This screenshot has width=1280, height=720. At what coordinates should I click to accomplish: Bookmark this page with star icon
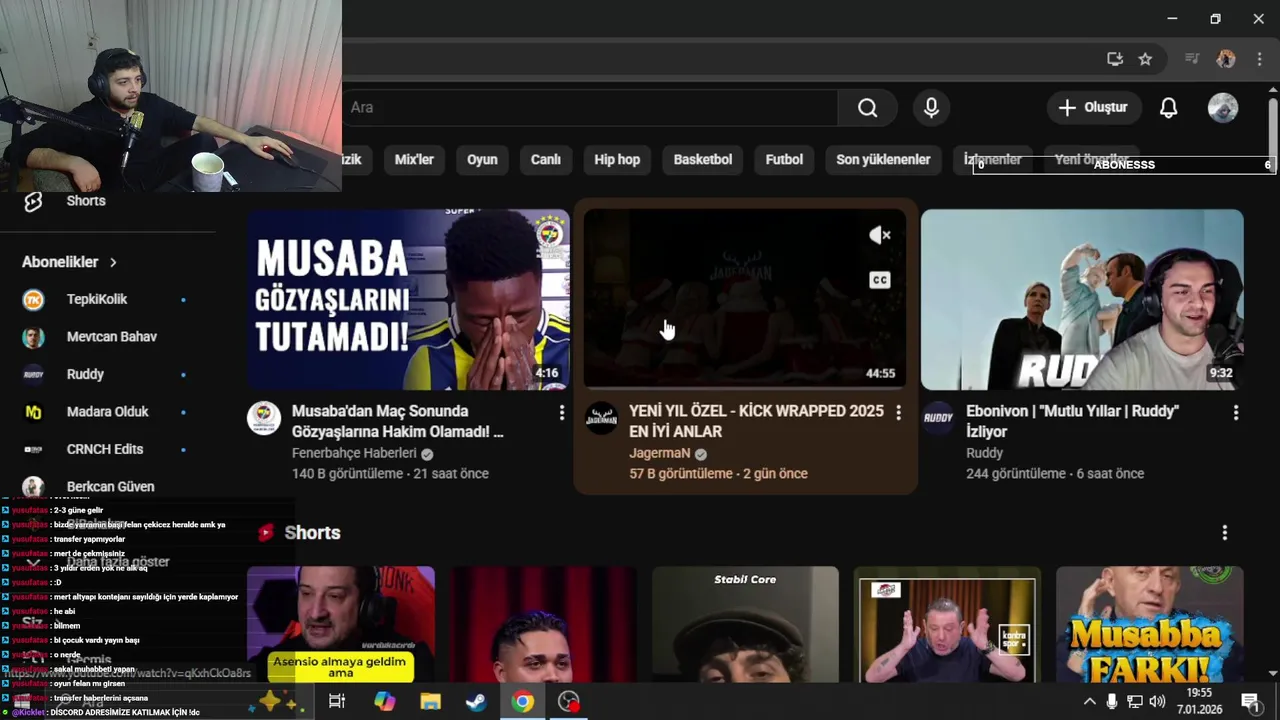click(x=1145, y=59)
